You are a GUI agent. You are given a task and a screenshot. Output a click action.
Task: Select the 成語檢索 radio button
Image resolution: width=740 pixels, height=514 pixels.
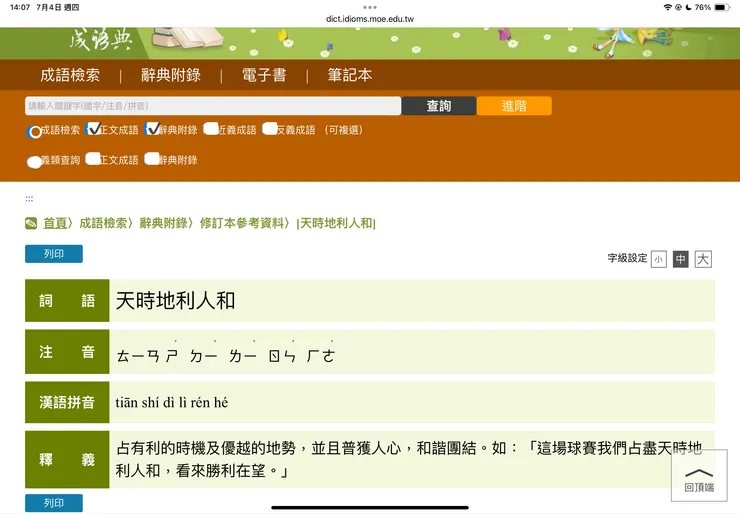pos(34,132)
